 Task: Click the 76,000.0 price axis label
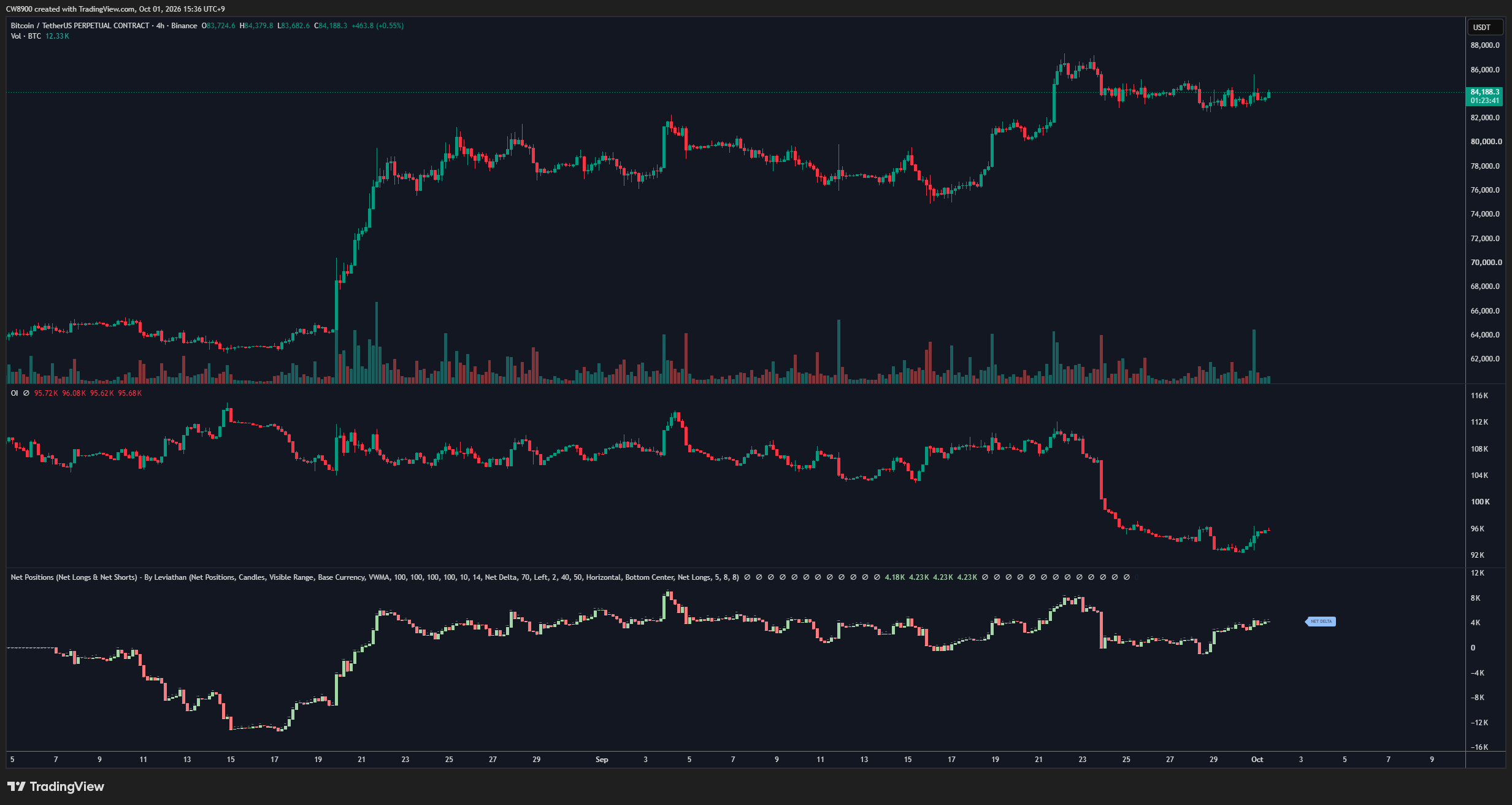[1485, 190]
